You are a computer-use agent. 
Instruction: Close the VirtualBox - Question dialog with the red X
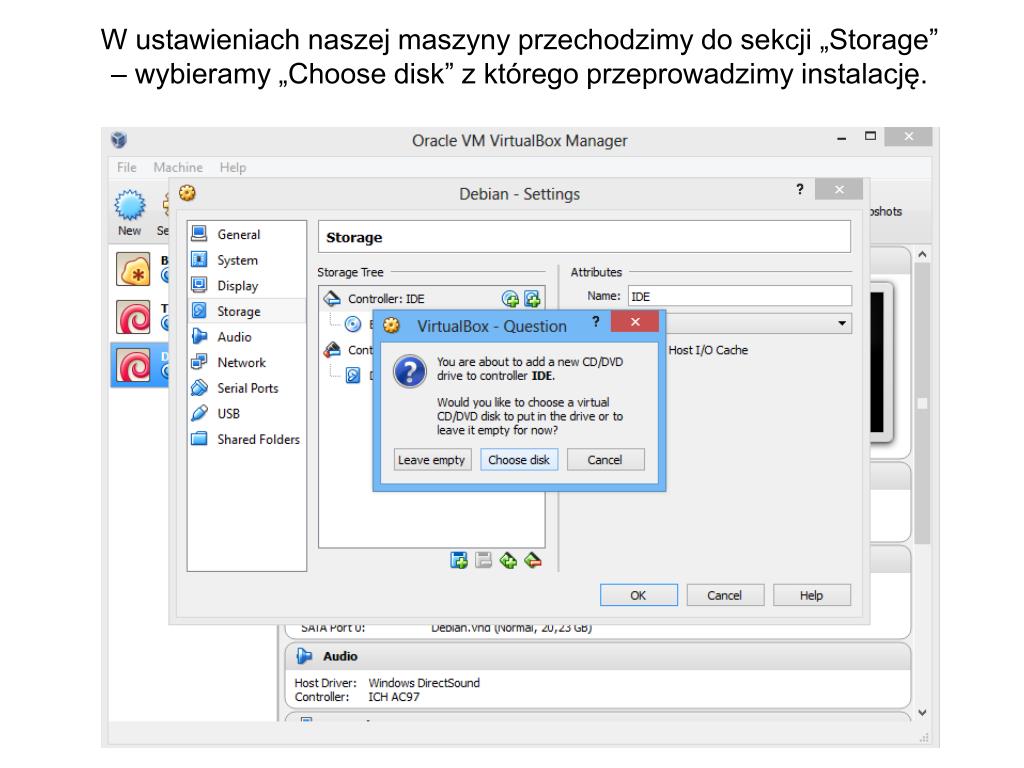pos(635,321)
